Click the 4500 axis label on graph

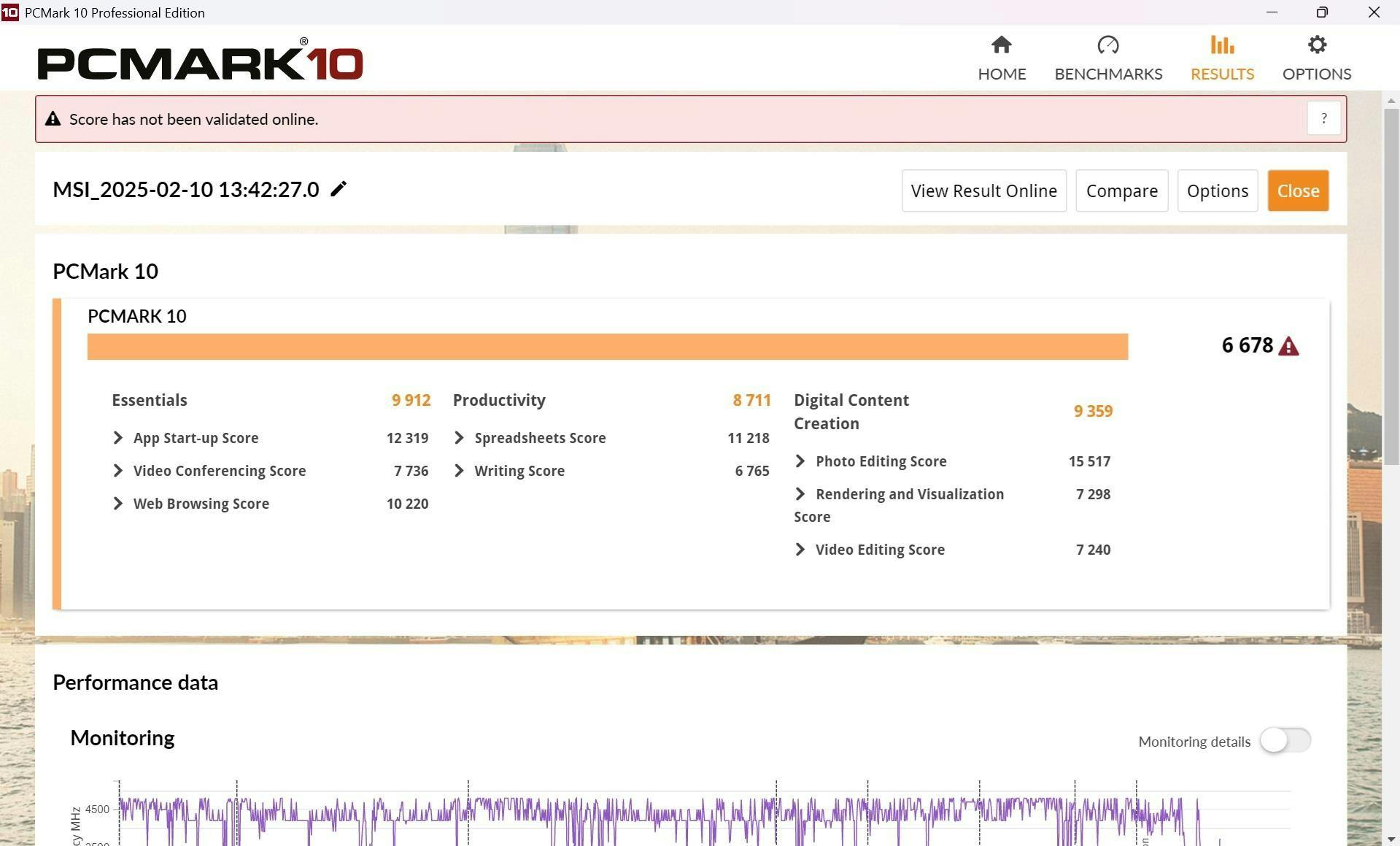97,809
